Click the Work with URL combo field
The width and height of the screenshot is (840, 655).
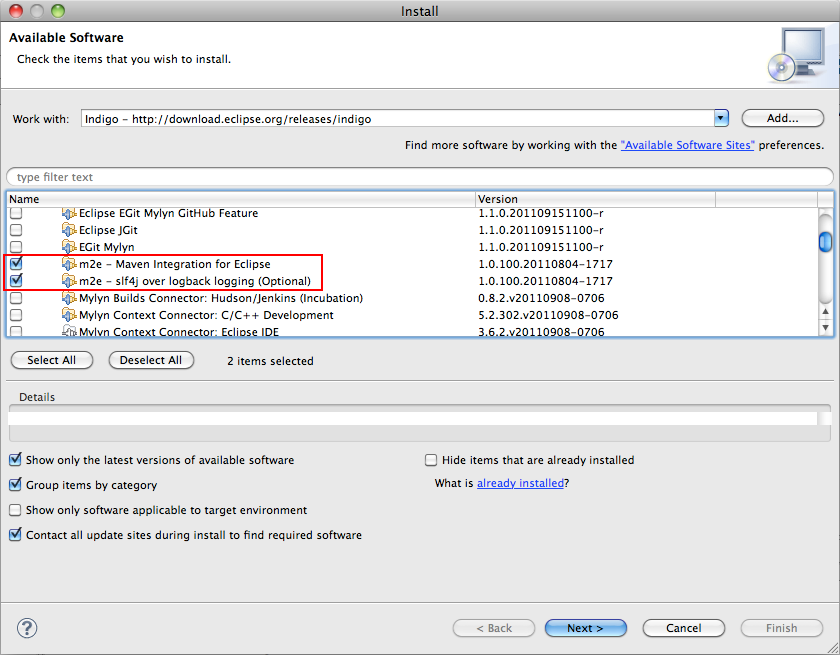[398, 118]
